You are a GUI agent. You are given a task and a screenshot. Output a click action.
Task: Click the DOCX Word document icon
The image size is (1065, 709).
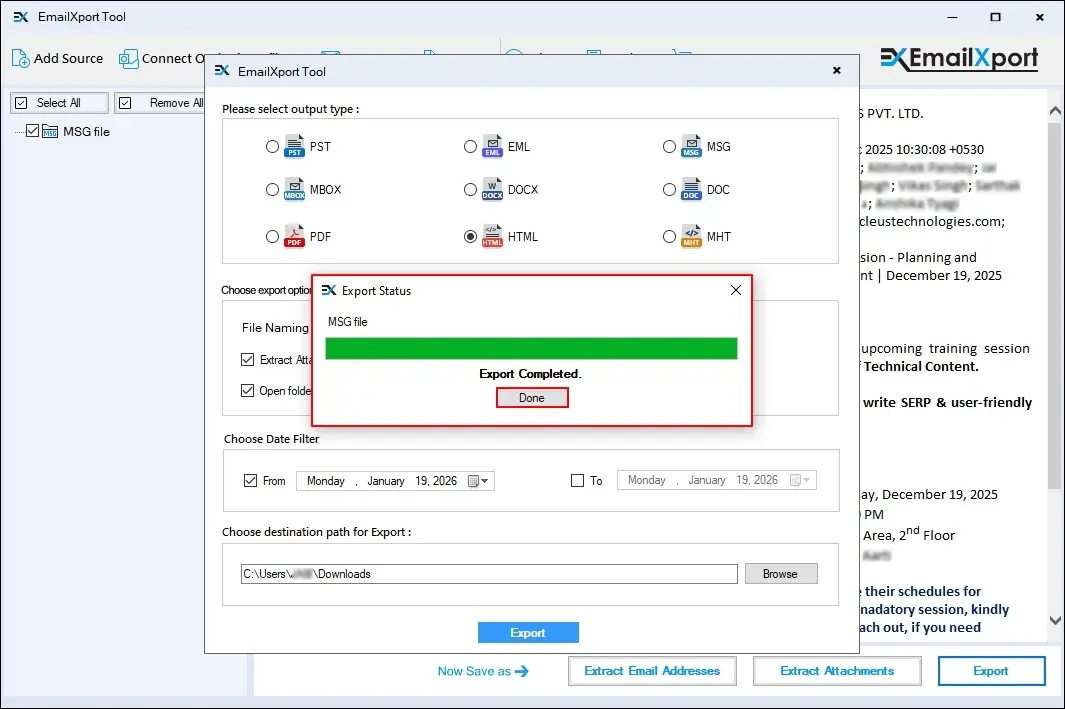pos(493,190)
